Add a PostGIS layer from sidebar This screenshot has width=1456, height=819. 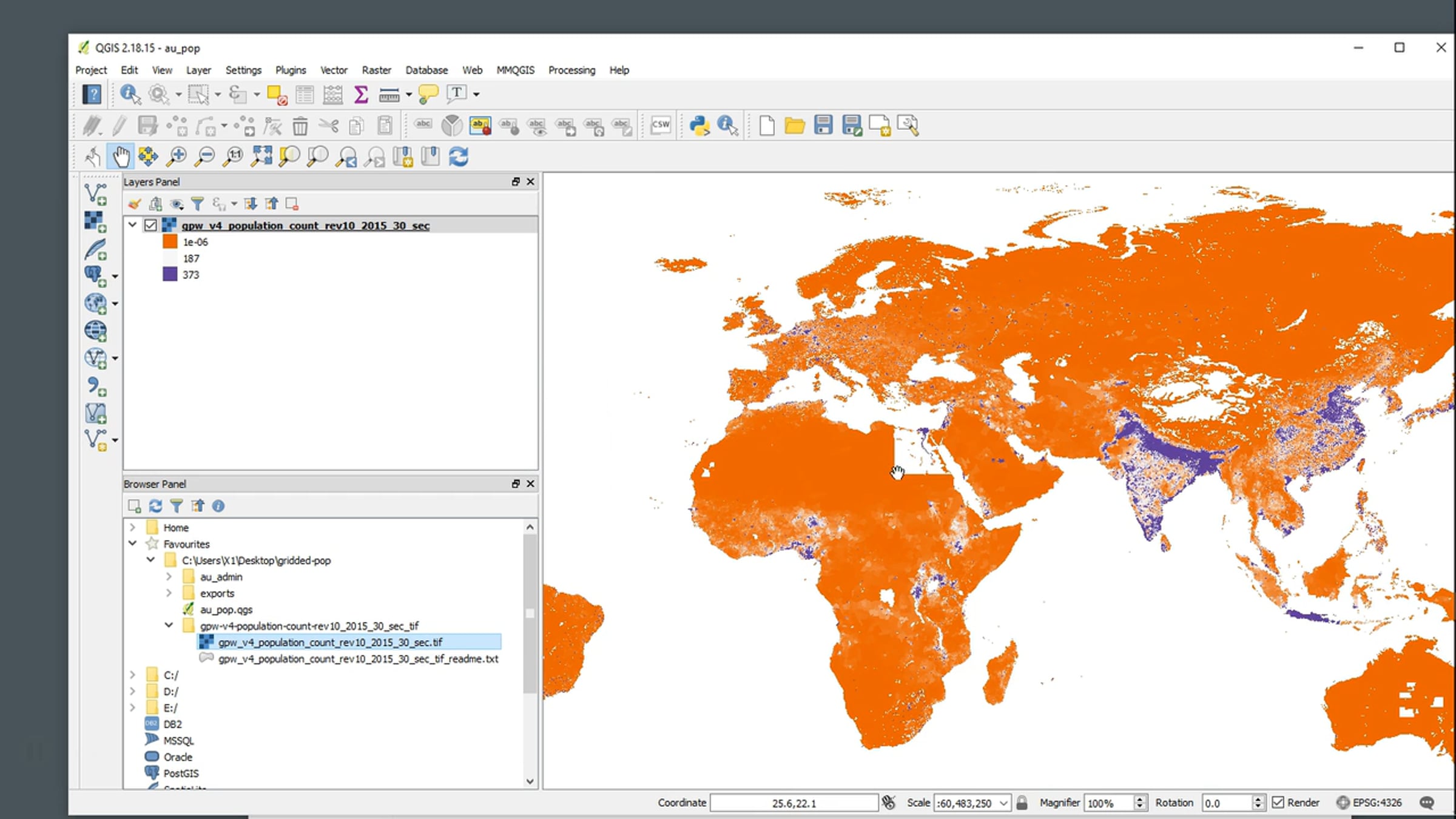(x=94, y=276)
